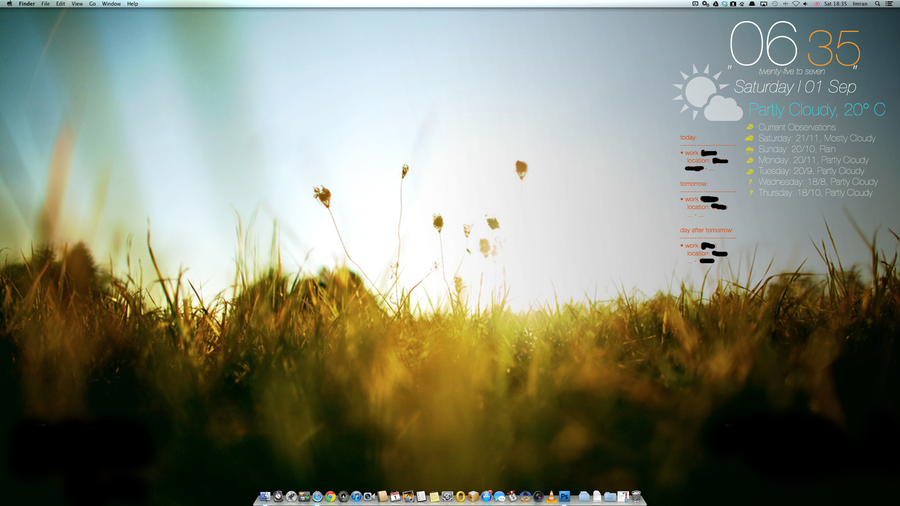Open the Notification Center icon
The image size is (900, 506).
pos(890,3)
